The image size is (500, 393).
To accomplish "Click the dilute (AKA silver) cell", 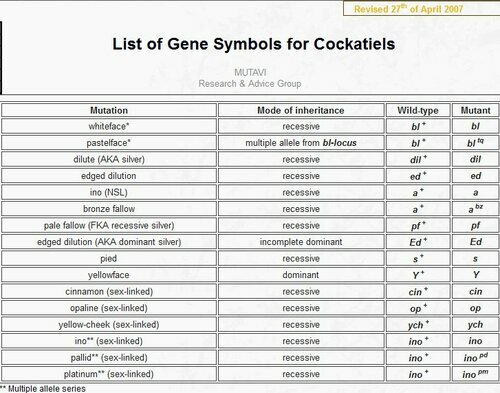I will (x=109, y=159).
